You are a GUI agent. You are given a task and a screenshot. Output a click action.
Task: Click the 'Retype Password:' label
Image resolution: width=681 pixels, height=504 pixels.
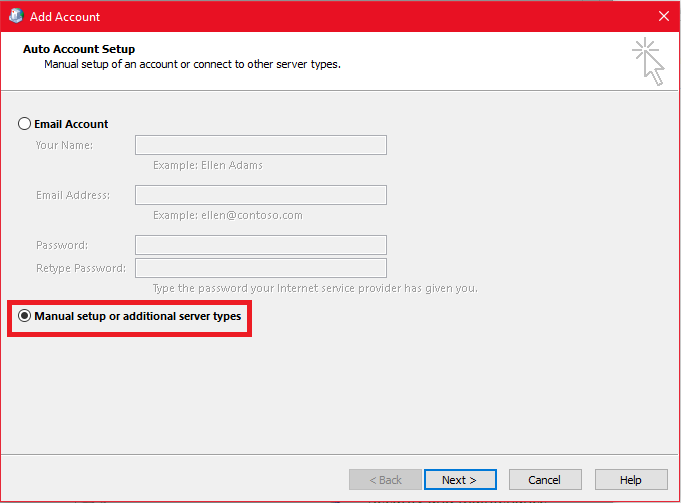tap(80, 268)
